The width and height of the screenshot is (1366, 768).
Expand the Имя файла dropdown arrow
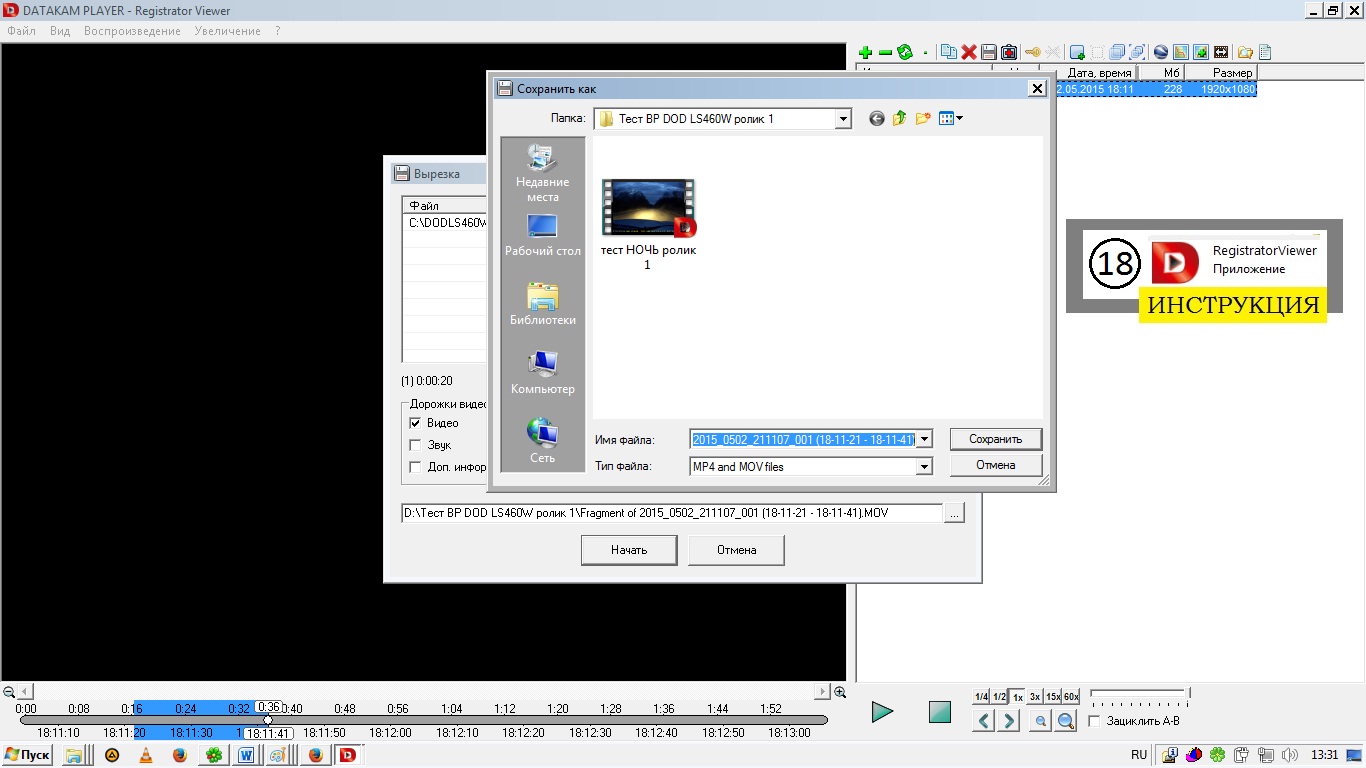click(924, 439)
